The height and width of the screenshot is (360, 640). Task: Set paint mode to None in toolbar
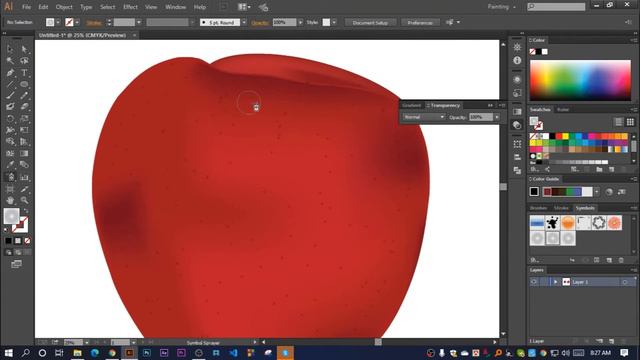click(27, 241)
